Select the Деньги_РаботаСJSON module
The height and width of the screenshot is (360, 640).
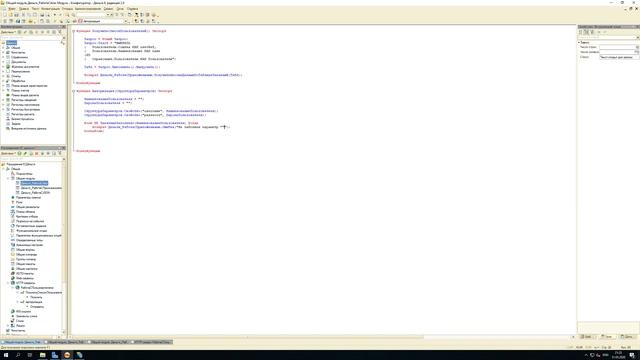point(36,193)
